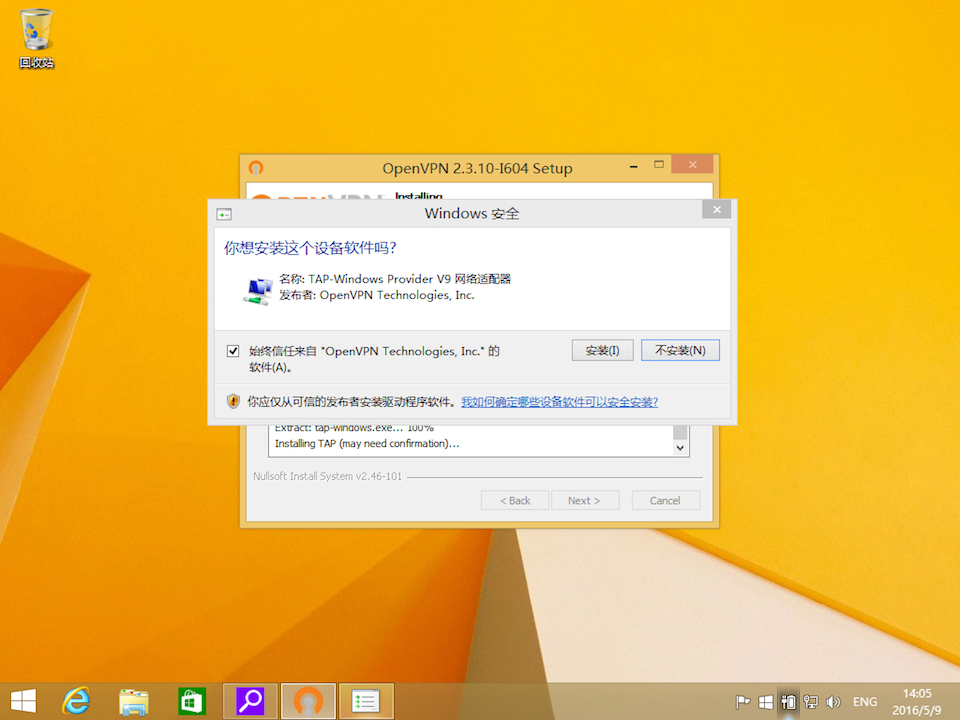
Task: Open Windows Store from taskbar
Action: point(192,702)
